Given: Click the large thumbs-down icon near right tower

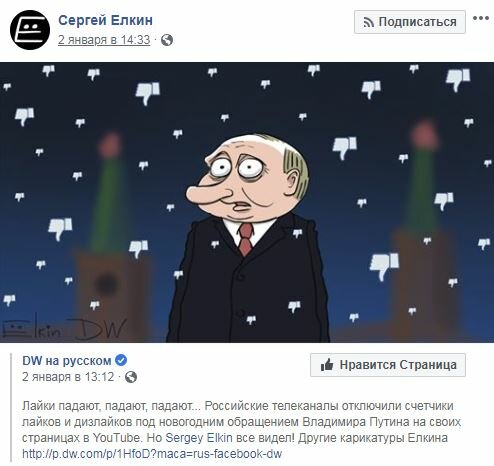Looking at the screenshot, I should (x=384, y=266).
